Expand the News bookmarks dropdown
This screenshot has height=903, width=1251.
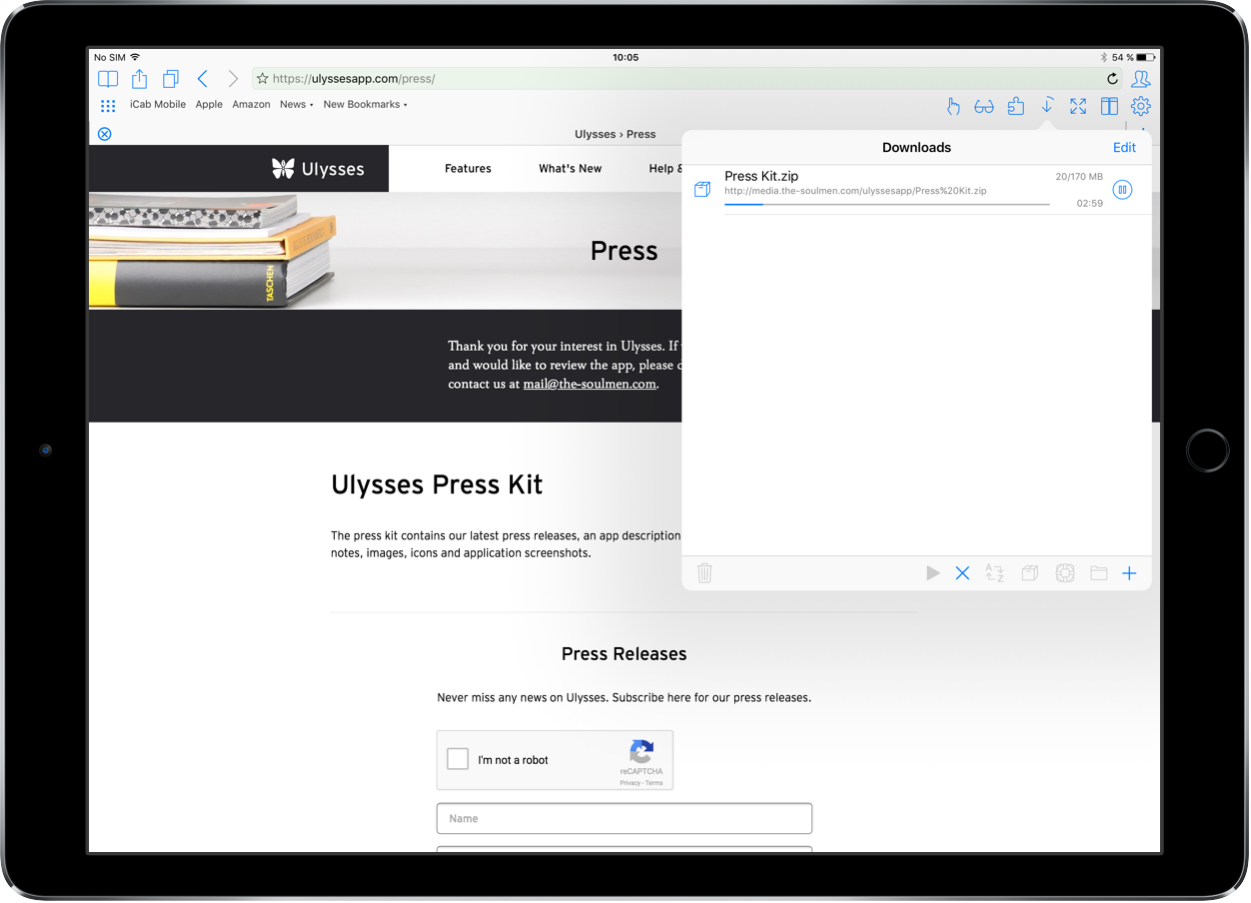pyautogui.click(x=297, y=104)
